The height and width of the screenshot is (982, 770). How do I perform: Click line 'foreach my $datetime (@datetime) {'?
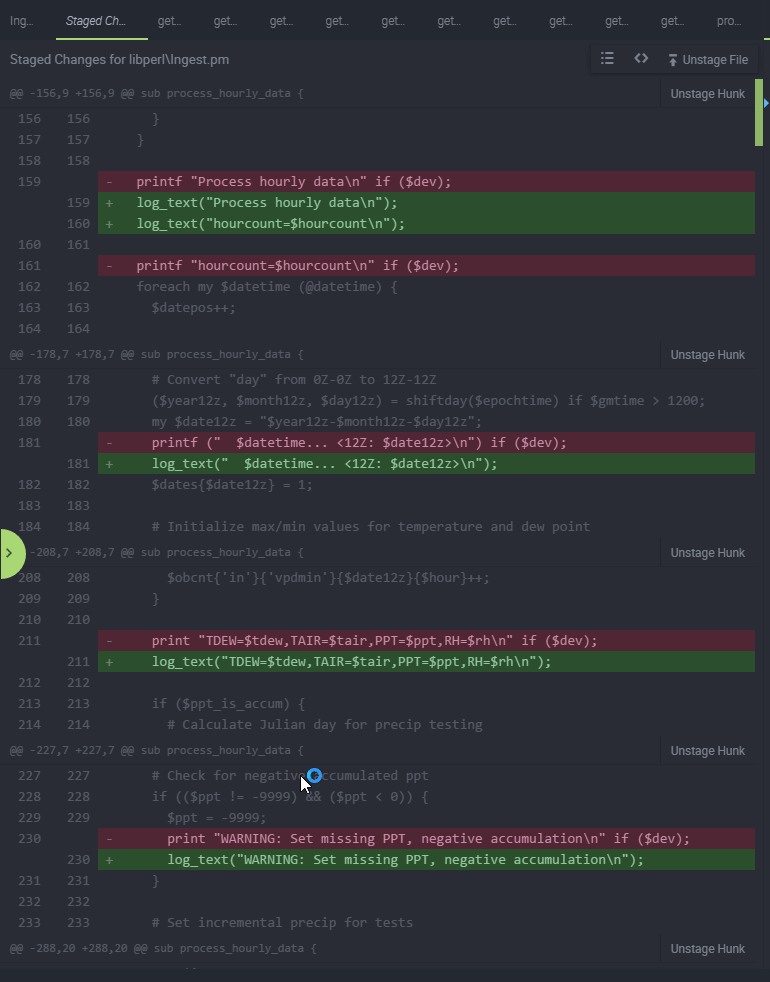267,287
